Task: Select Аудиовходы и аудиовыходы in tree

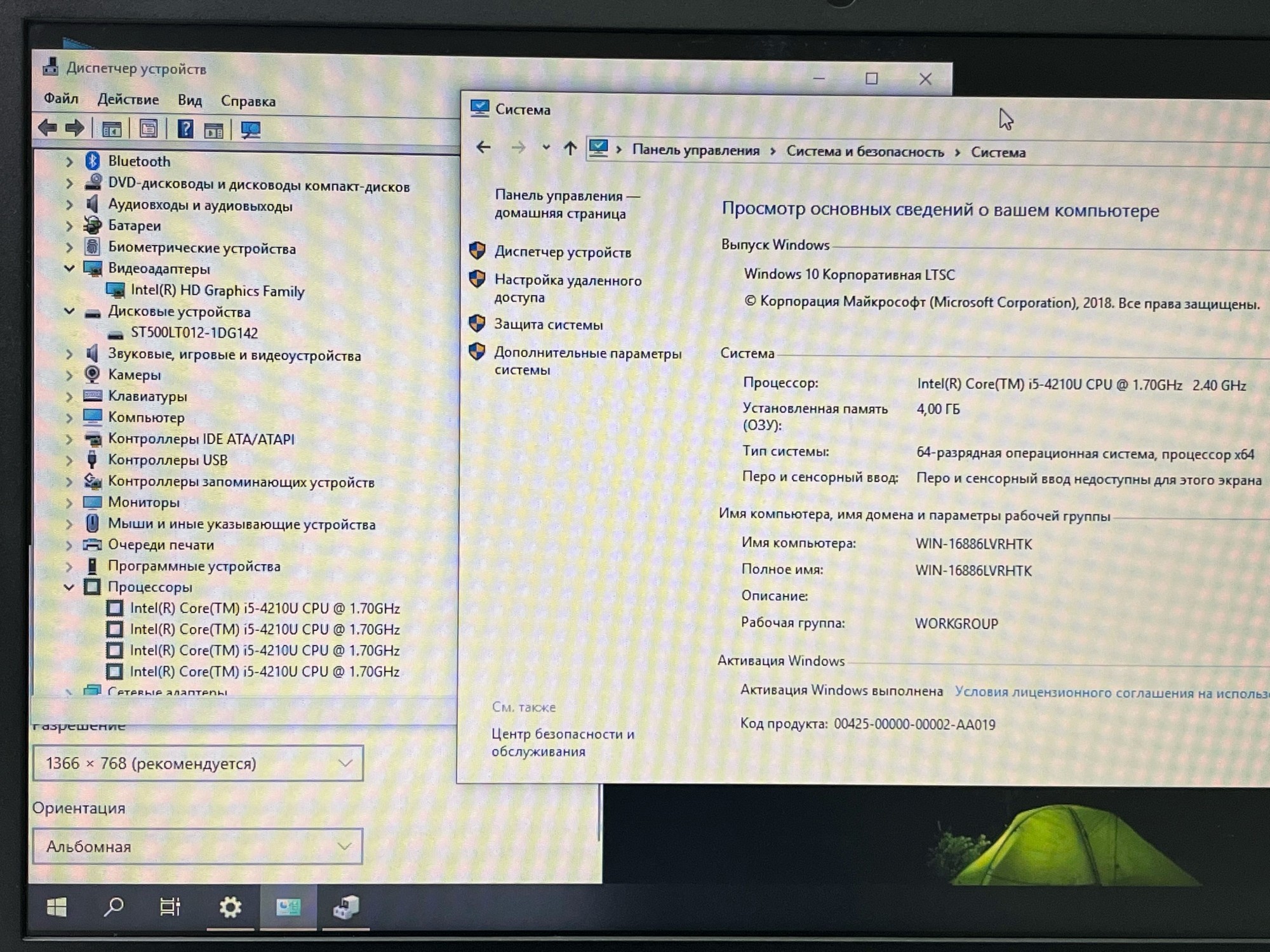Action: pos(200,205)
